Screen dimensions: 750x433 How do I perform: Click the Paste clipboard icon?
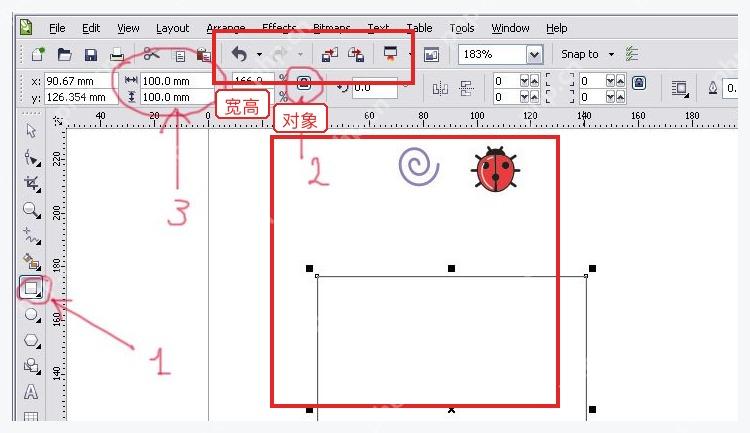[204, 55]
